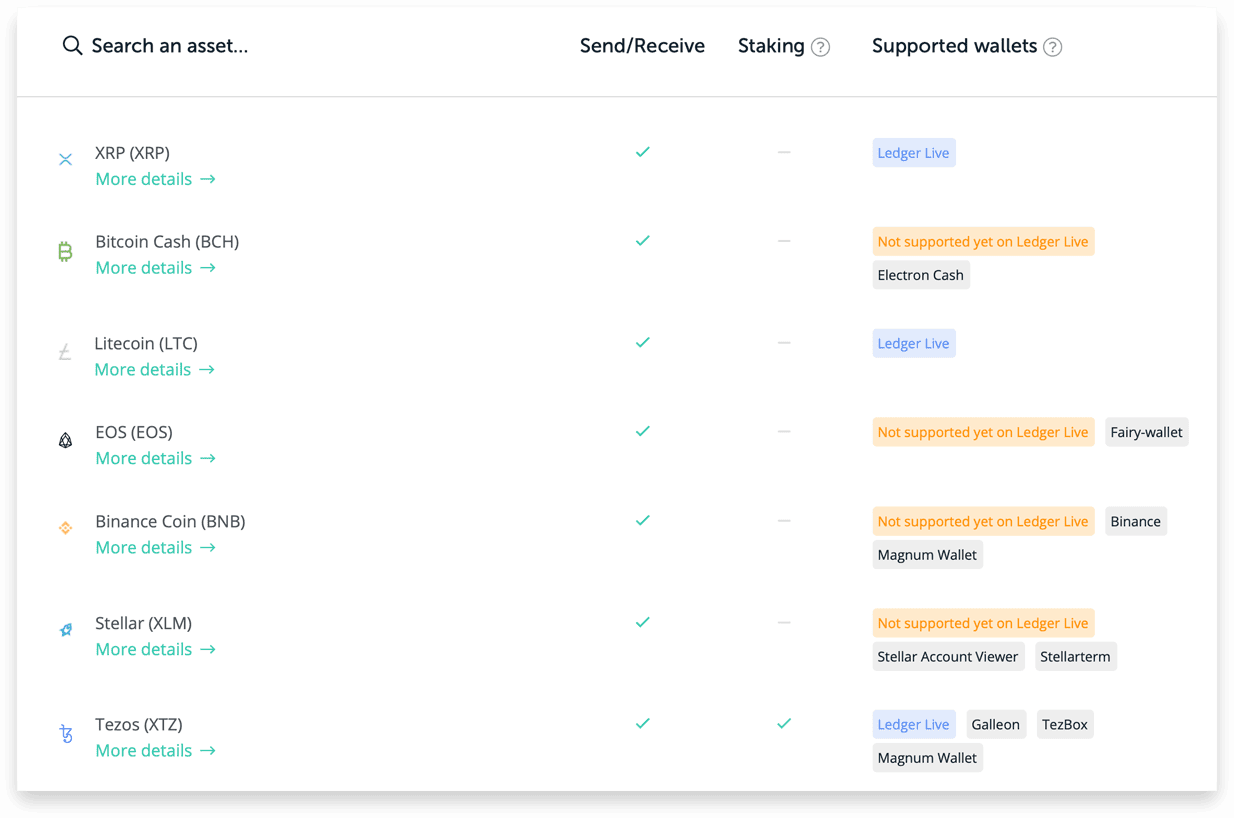Click the Supported wallets help icon
Image resolution: width=1234 pixels, height=818 pixels.
1053,47
